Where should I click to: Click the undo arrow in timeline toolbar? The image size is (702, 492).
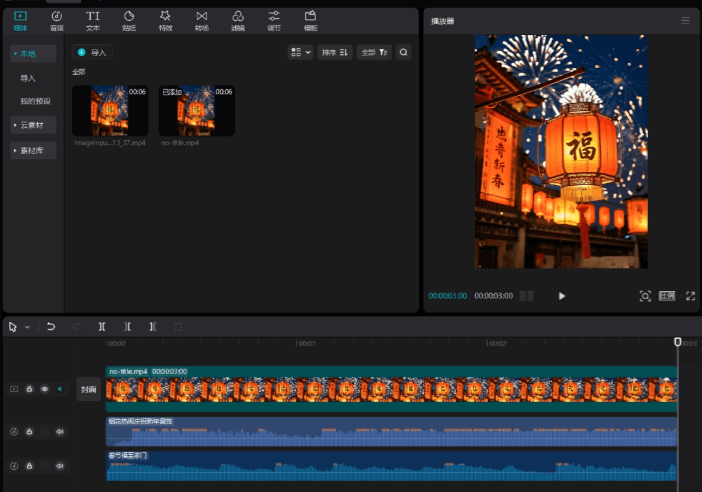[51, 327]
